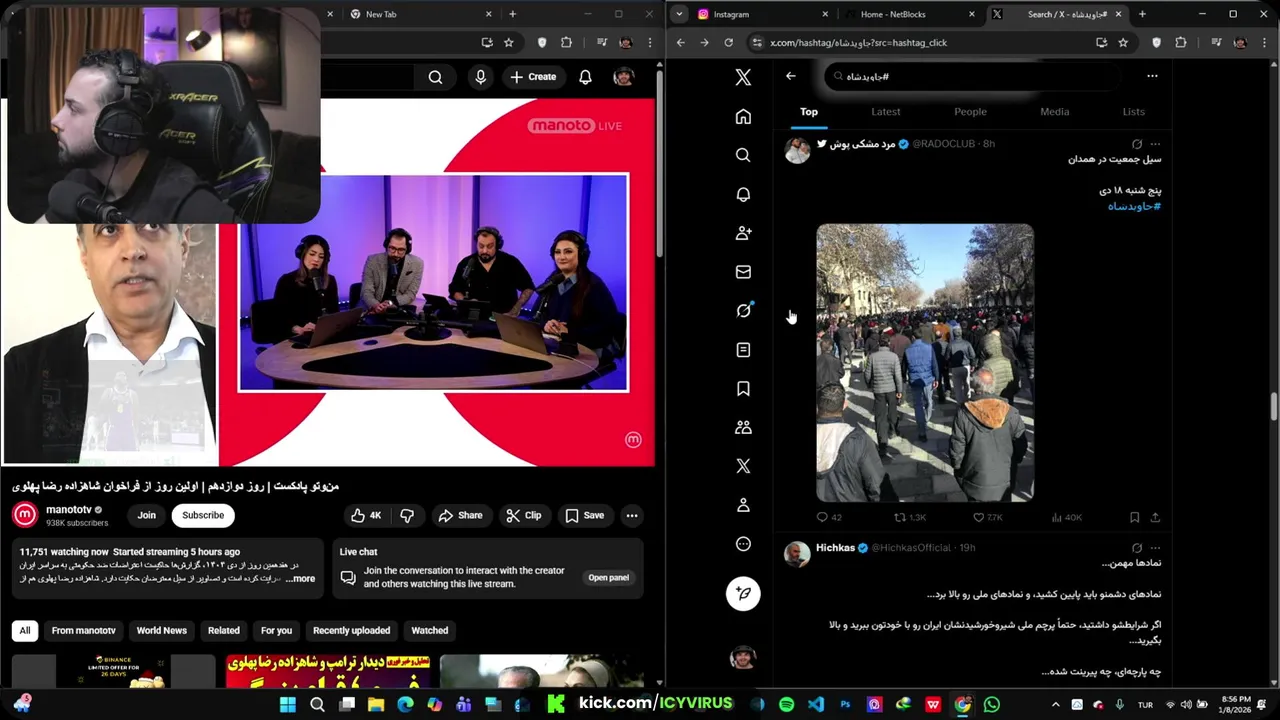View analytics of RADOCLUB post 40K
The image size is (1280, 720).
(1066, 517)
